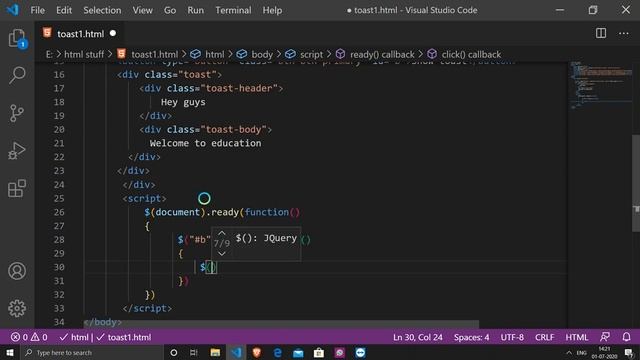Open the Search view
640x360 pixels.
[x=17, y=75]
